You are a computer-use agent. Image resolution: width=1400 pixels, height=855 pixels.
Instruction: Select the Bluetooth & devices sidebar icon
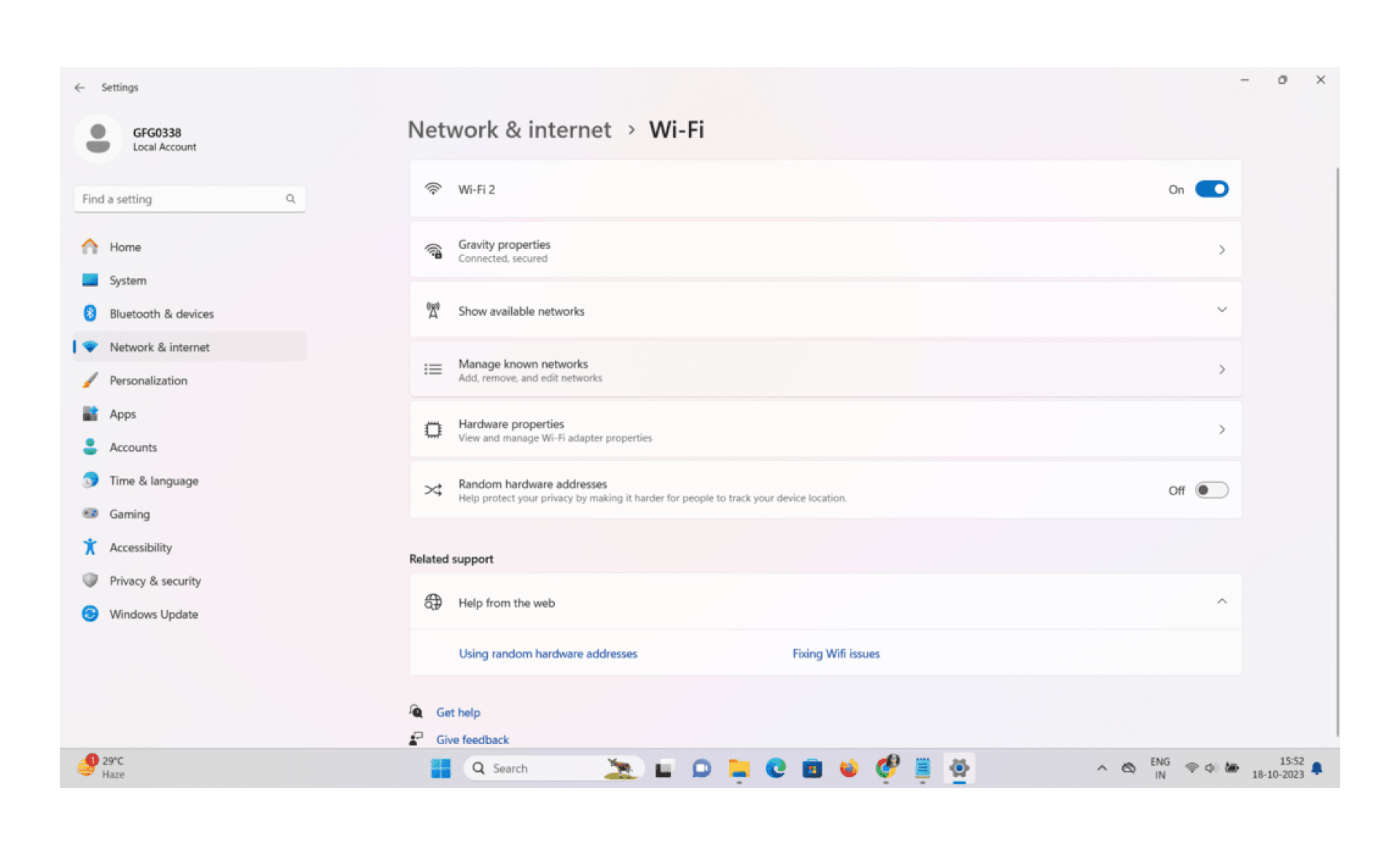(x=90, y=313)
